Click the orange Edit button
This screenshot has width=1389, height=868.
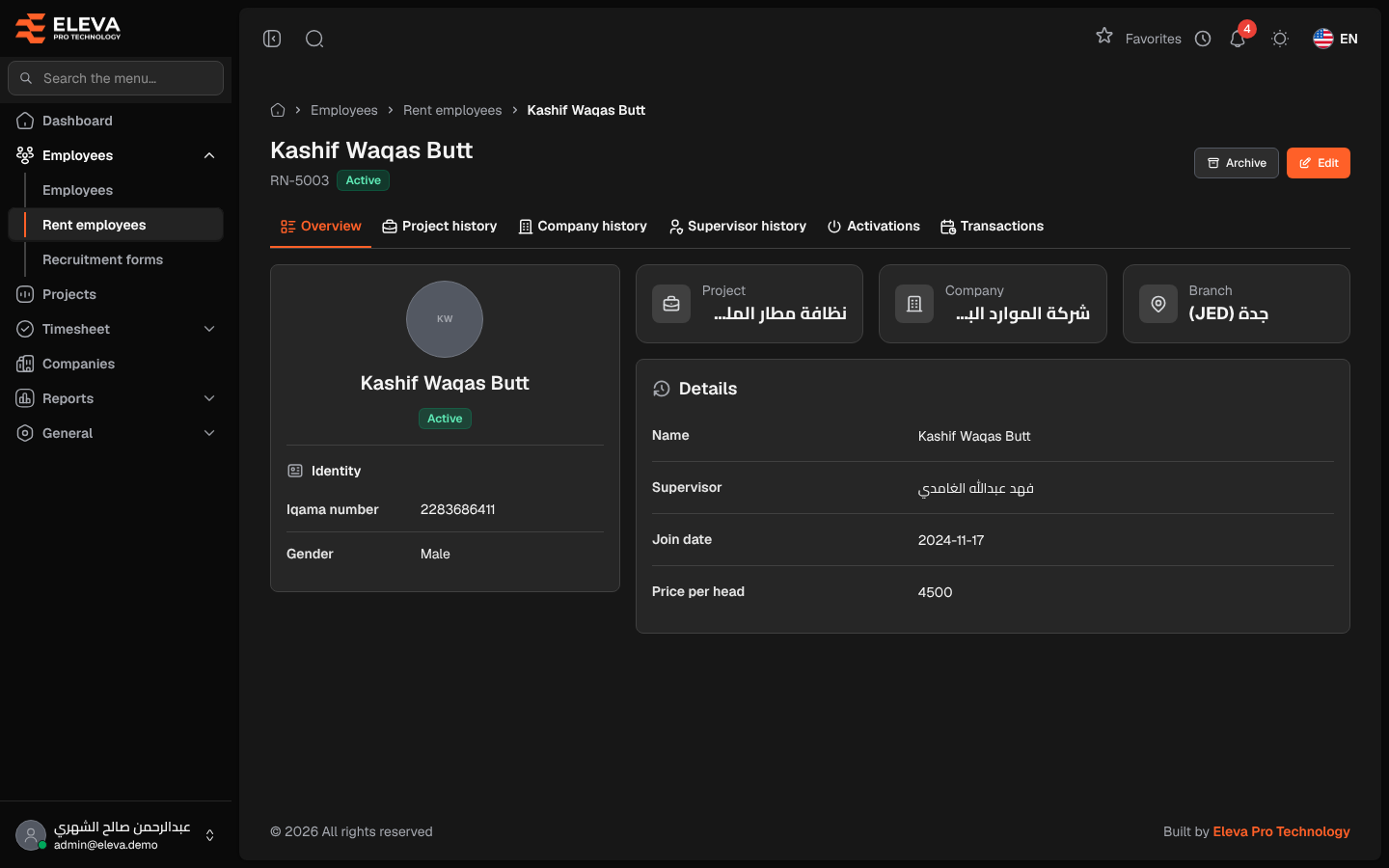click(x=1319, y=163)
